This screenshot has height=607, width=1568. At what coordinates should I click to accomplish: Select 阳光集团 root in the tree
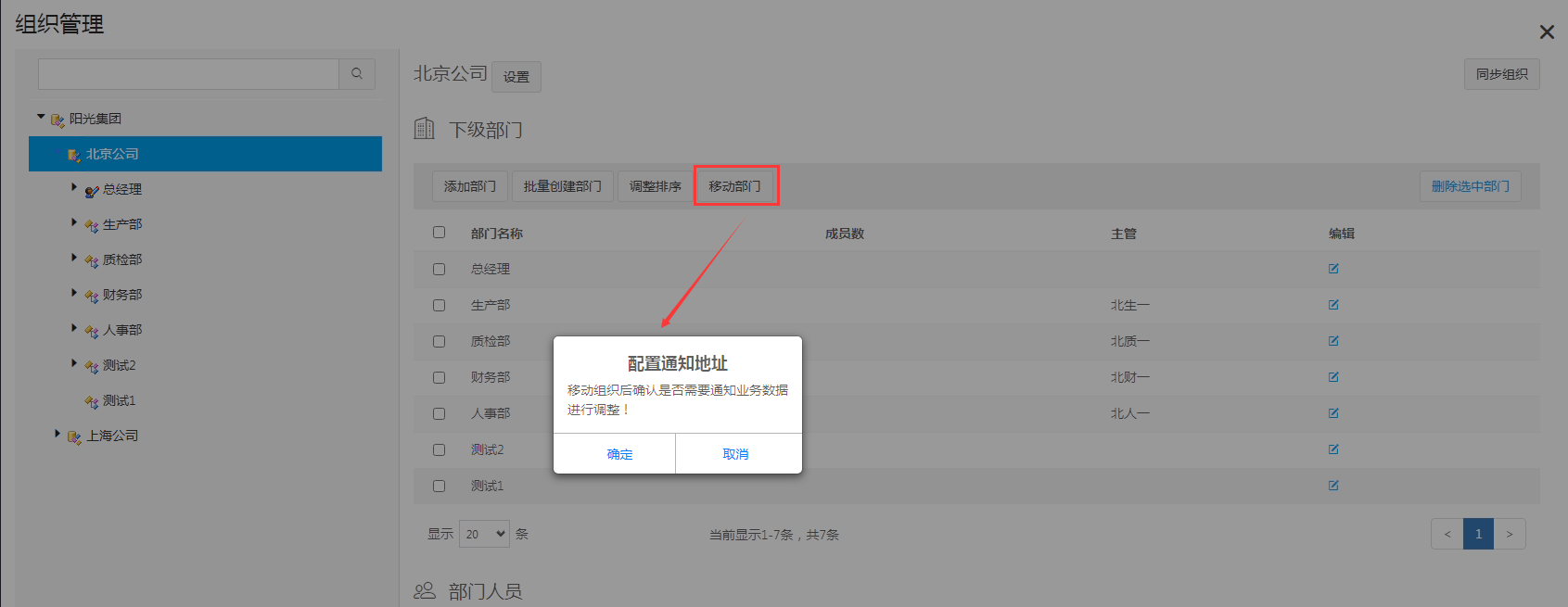(95, 119)
